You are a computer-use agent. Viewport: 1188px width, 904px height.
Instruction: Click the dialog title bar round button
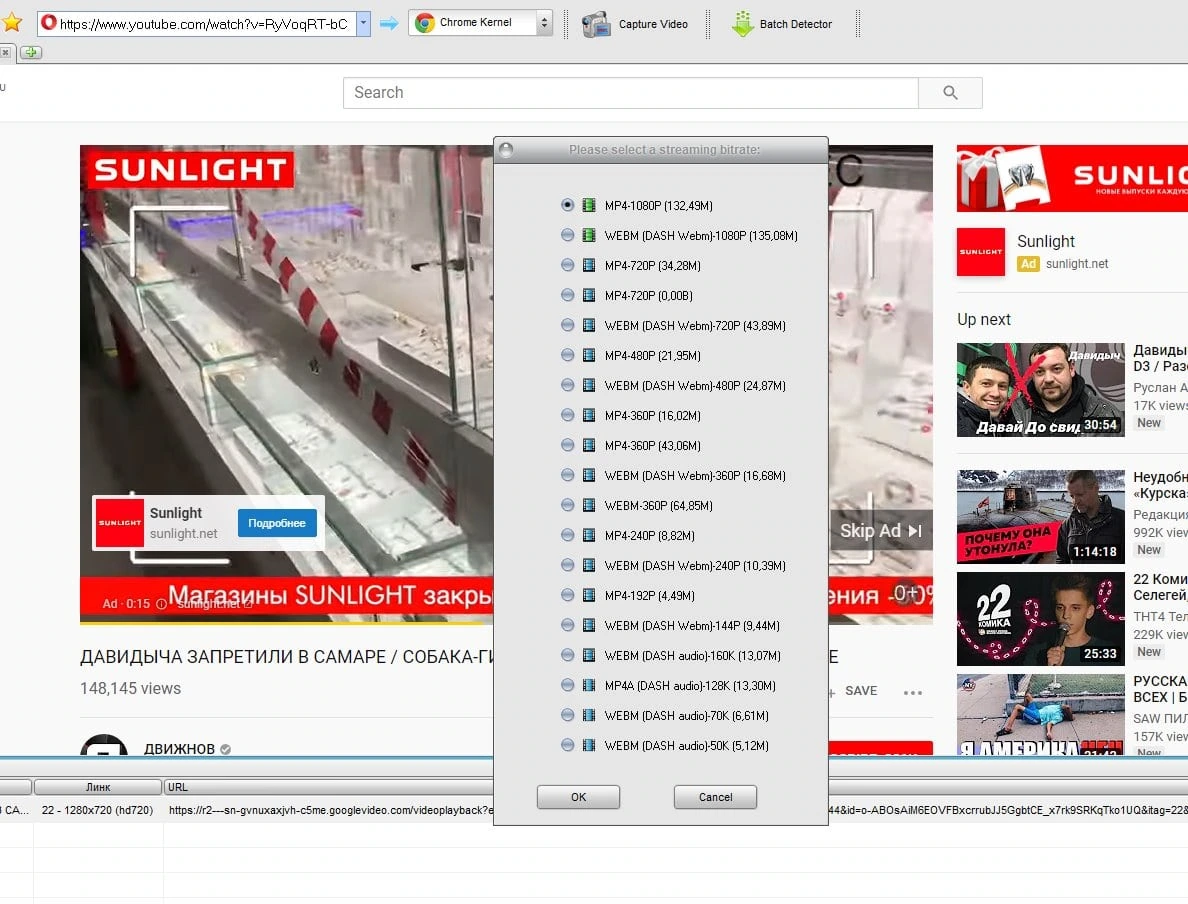[x=506, y=149]
